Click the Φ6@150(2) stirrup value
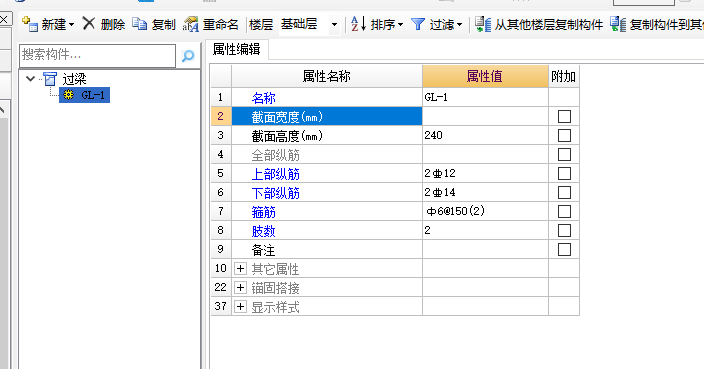 (x=455, y=211)
